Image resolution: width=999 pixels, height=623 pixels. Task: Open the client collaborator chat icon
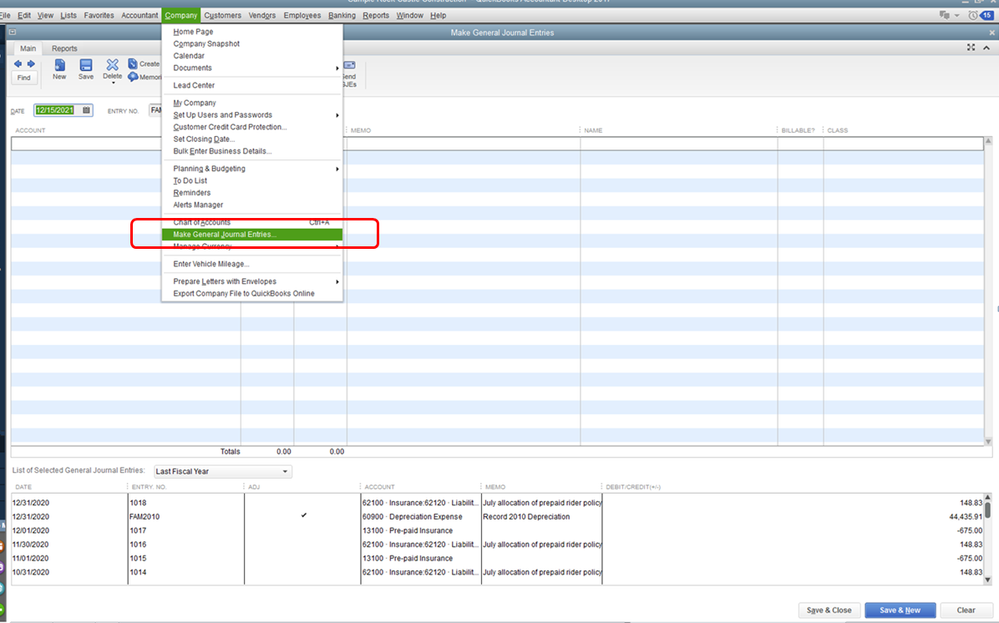coord(944,15)
